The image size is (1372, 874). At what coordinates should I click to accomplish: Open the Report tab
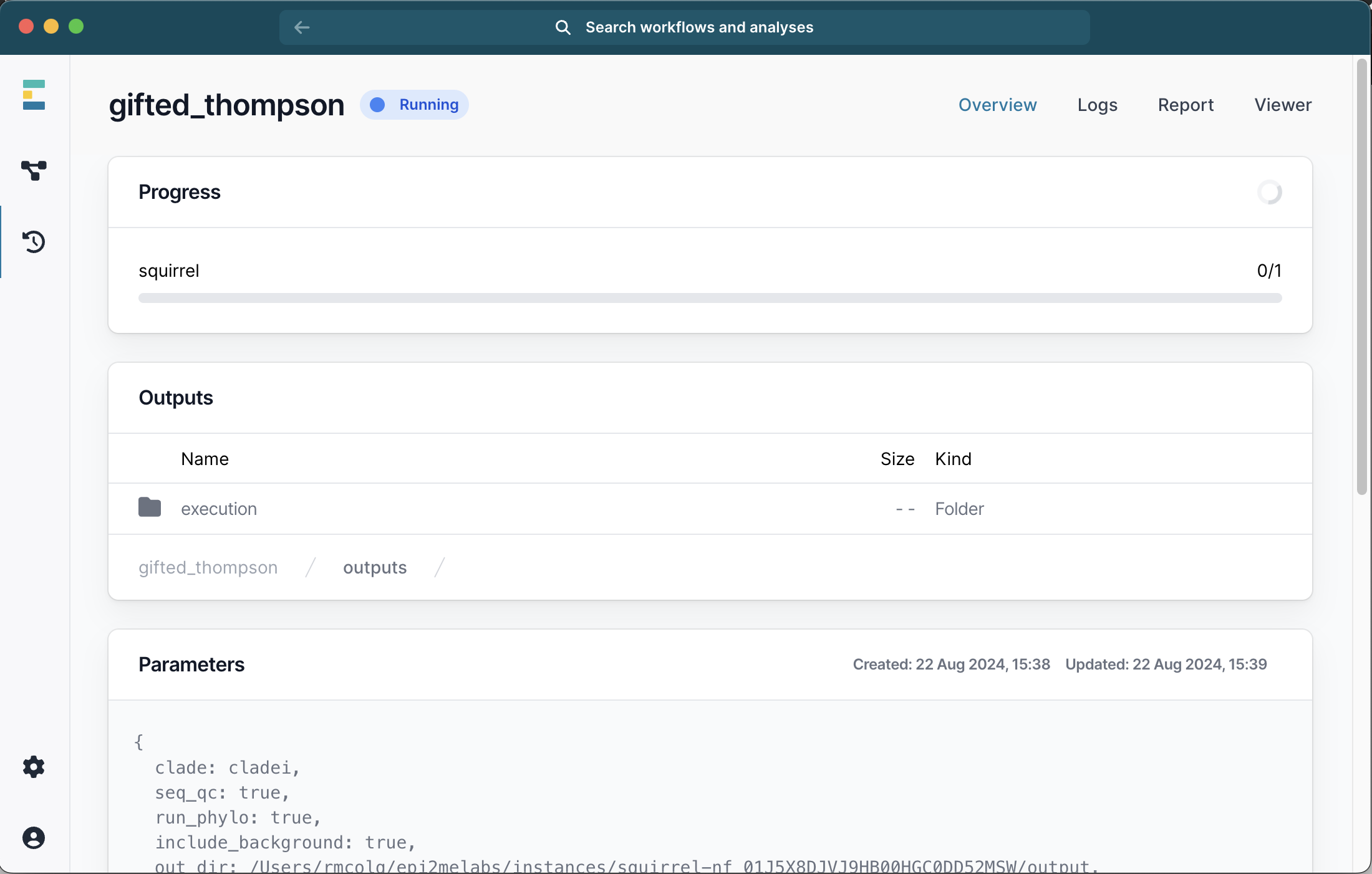click(x=1186, y=105)
